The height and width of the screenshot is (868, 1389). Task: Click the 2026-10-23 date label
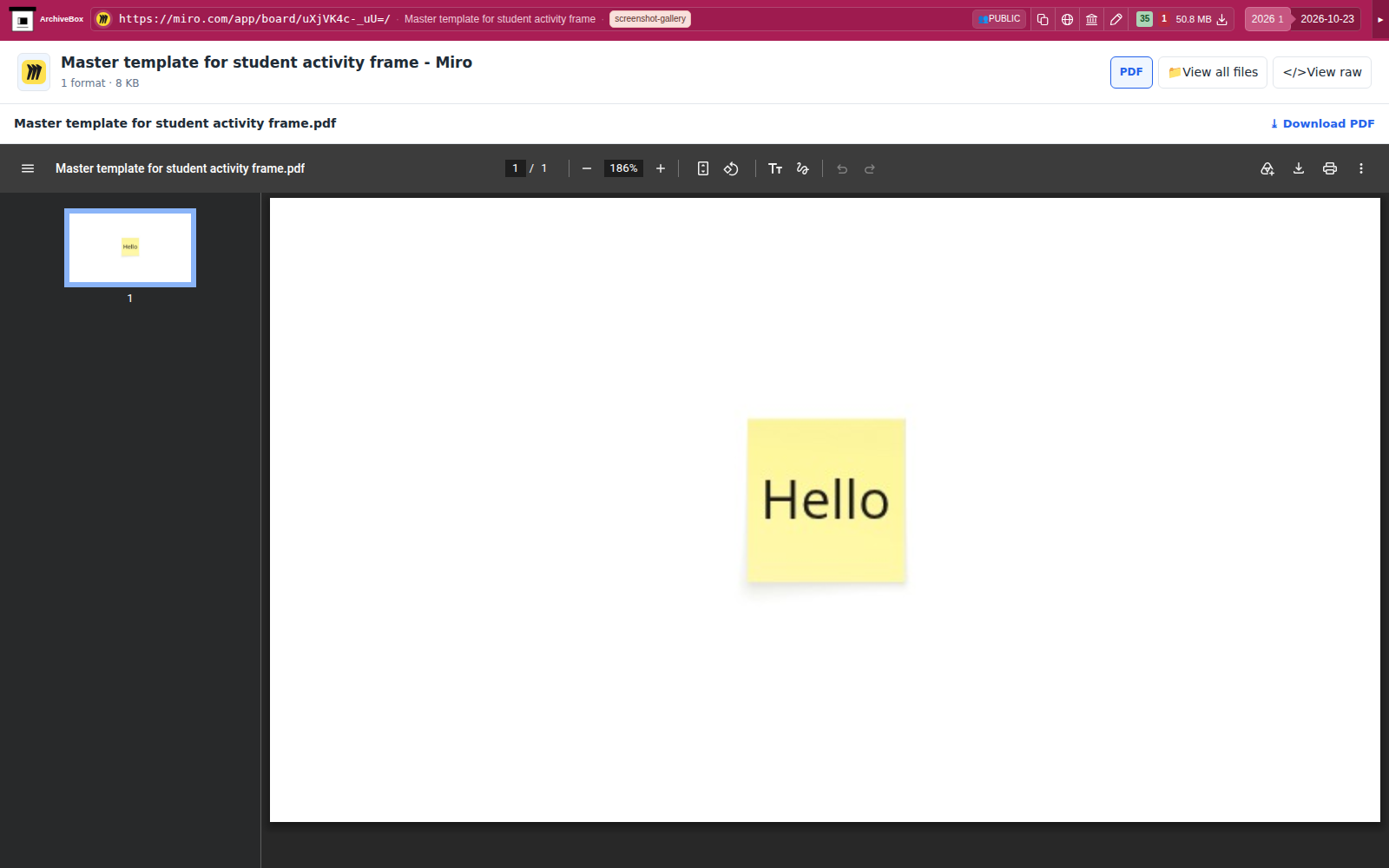tap(1326, 19)
